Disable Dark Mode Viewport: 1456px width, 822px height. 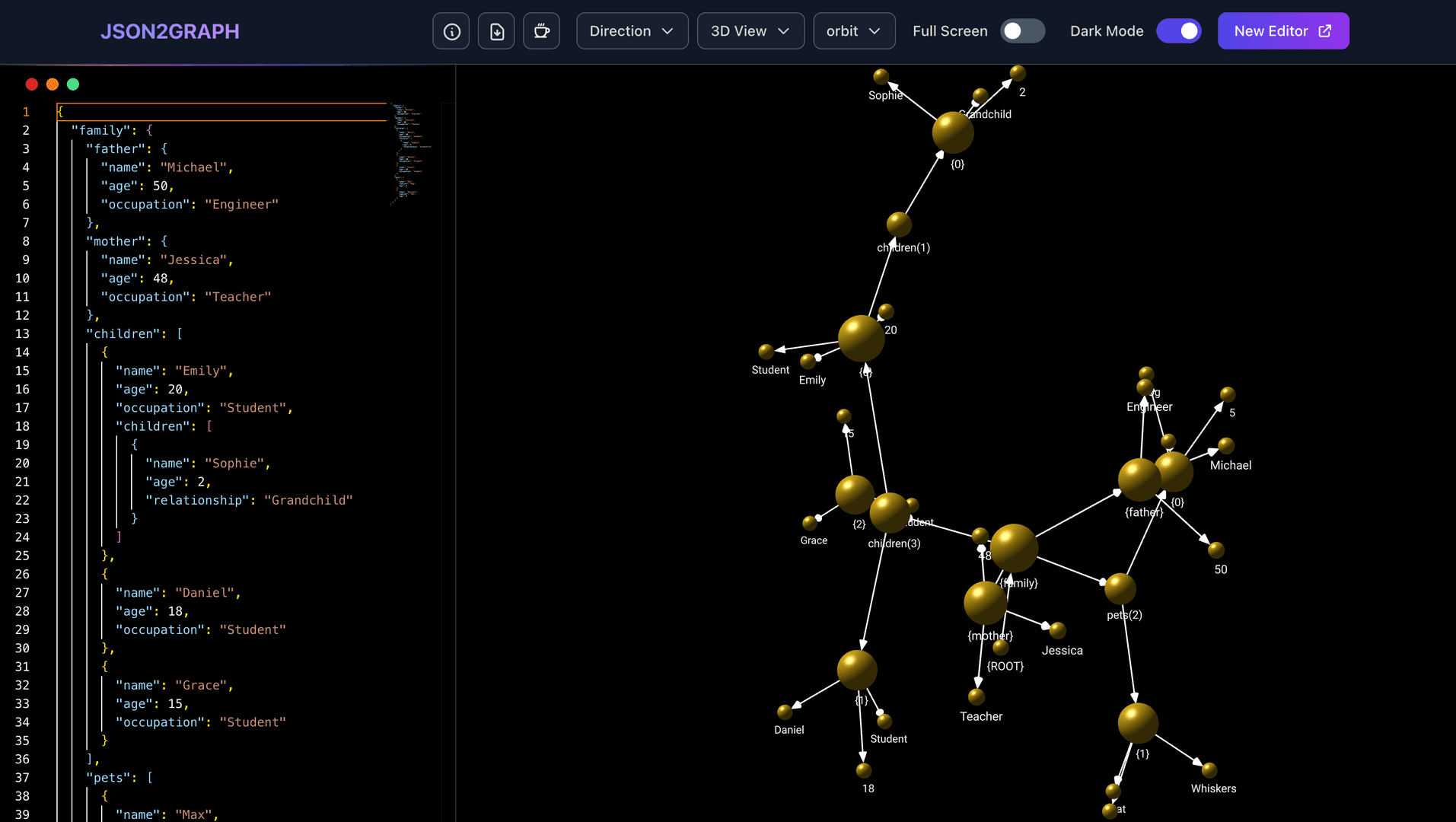pos(1178,30)
